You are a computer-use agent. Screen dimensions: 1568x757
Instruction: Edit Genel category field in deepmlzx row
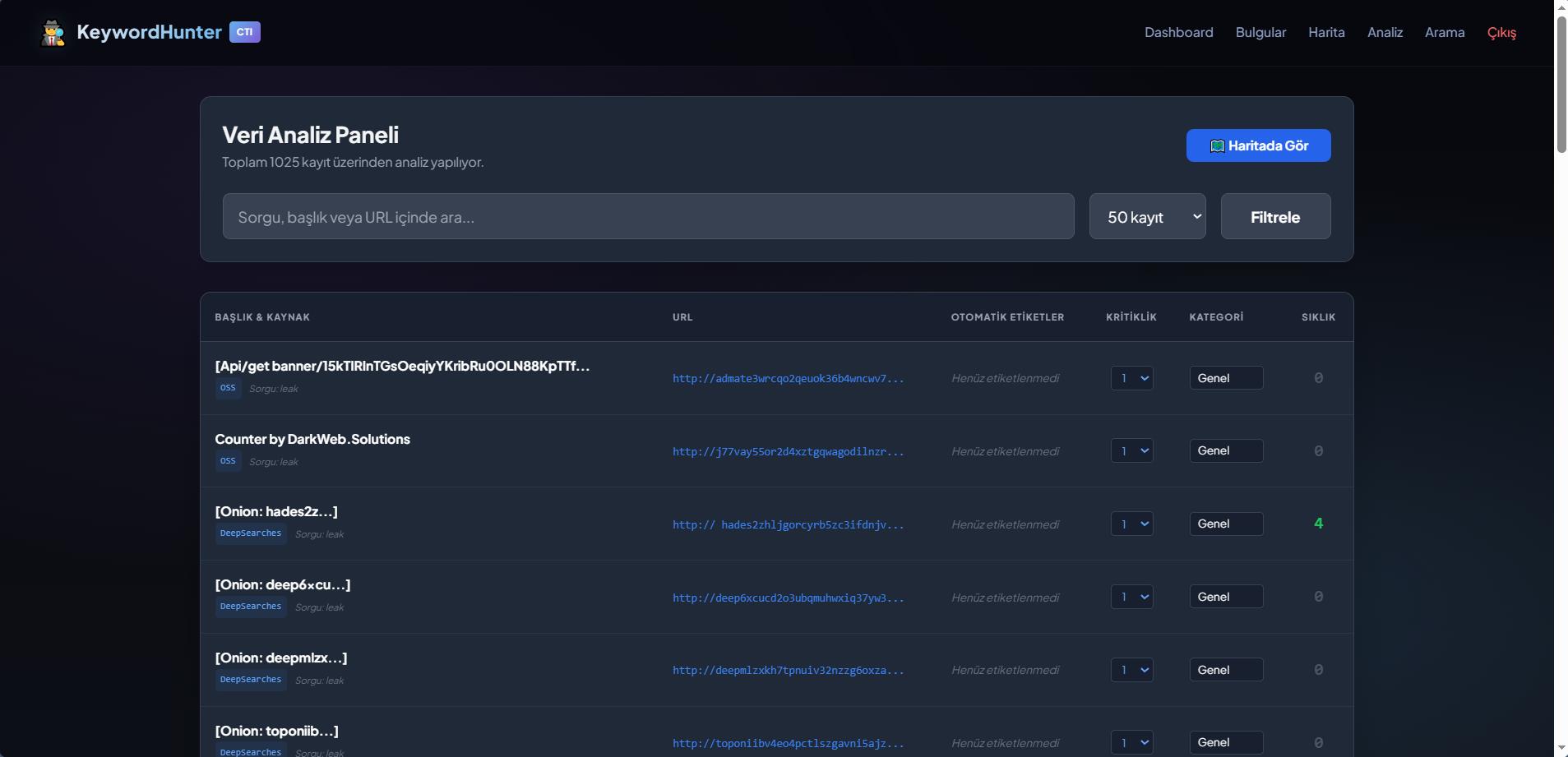[x=1226, y=670]
